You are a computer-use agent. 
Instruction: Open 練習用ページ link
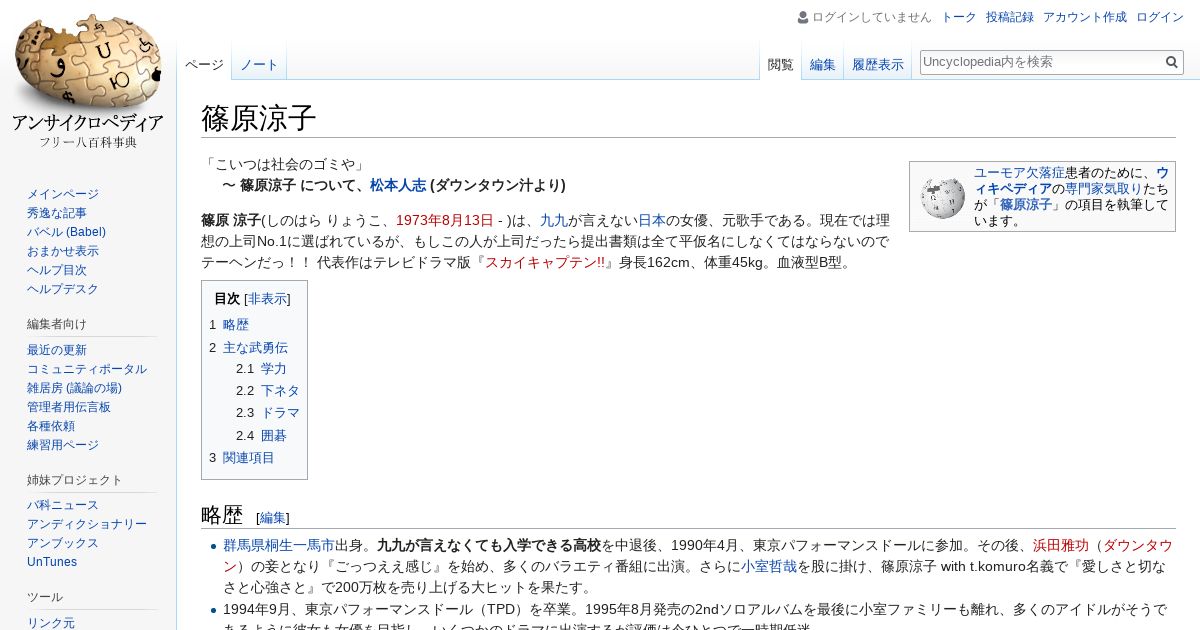[x=63, y=445]
